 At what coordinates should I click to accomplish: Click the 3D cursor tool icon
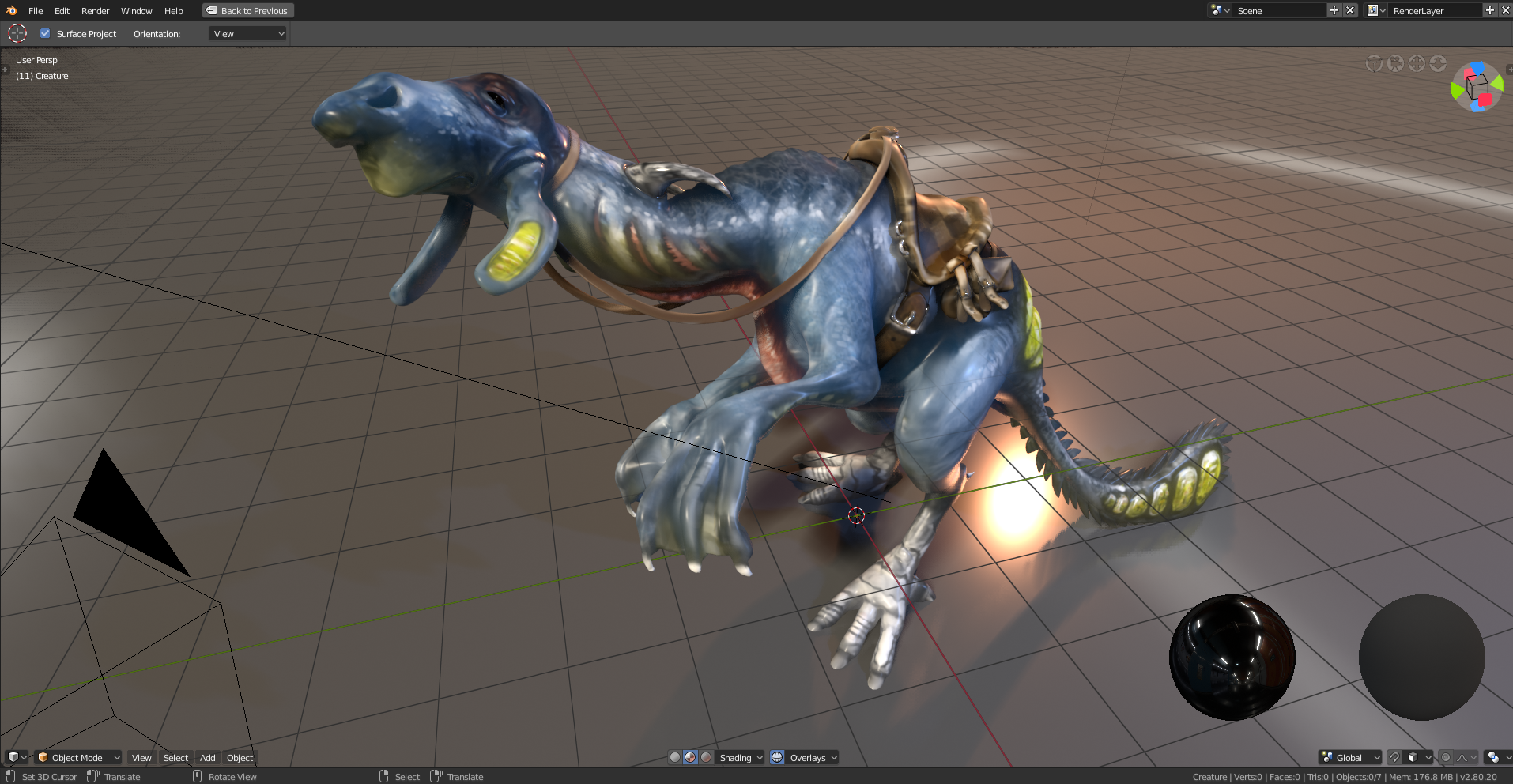(17, 33)
